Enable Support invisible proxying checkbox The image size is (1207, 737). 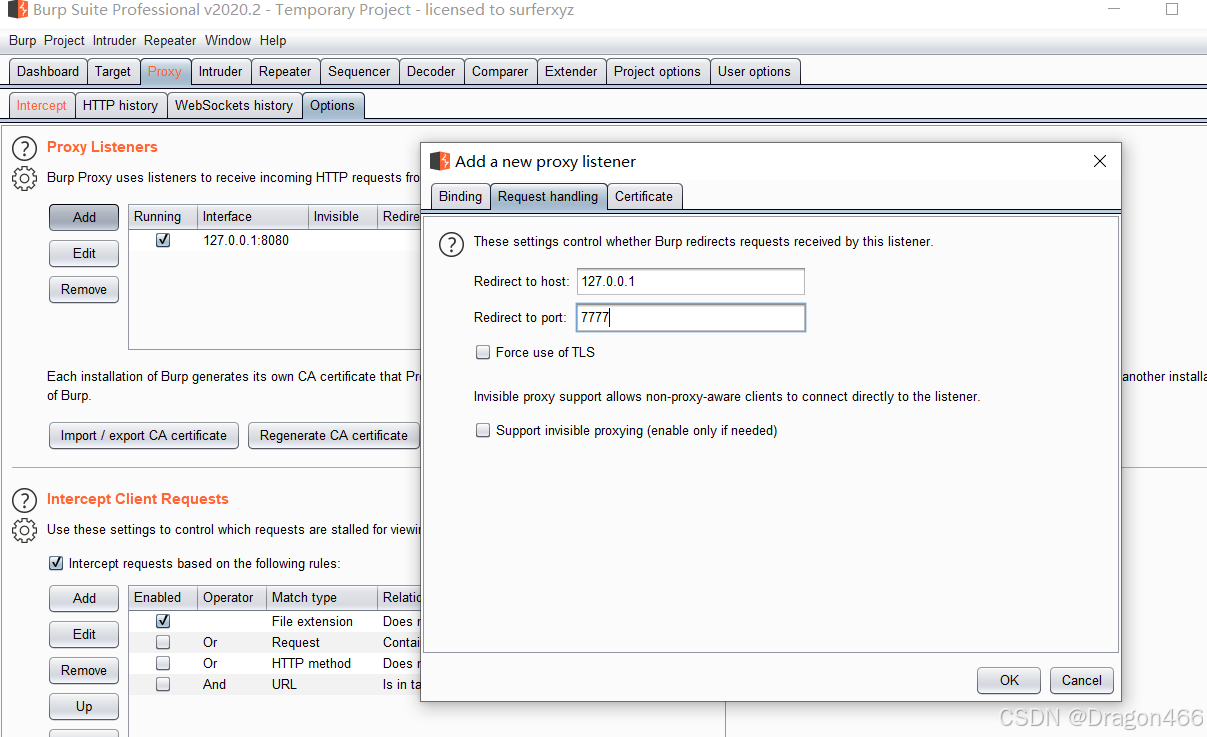483,430
